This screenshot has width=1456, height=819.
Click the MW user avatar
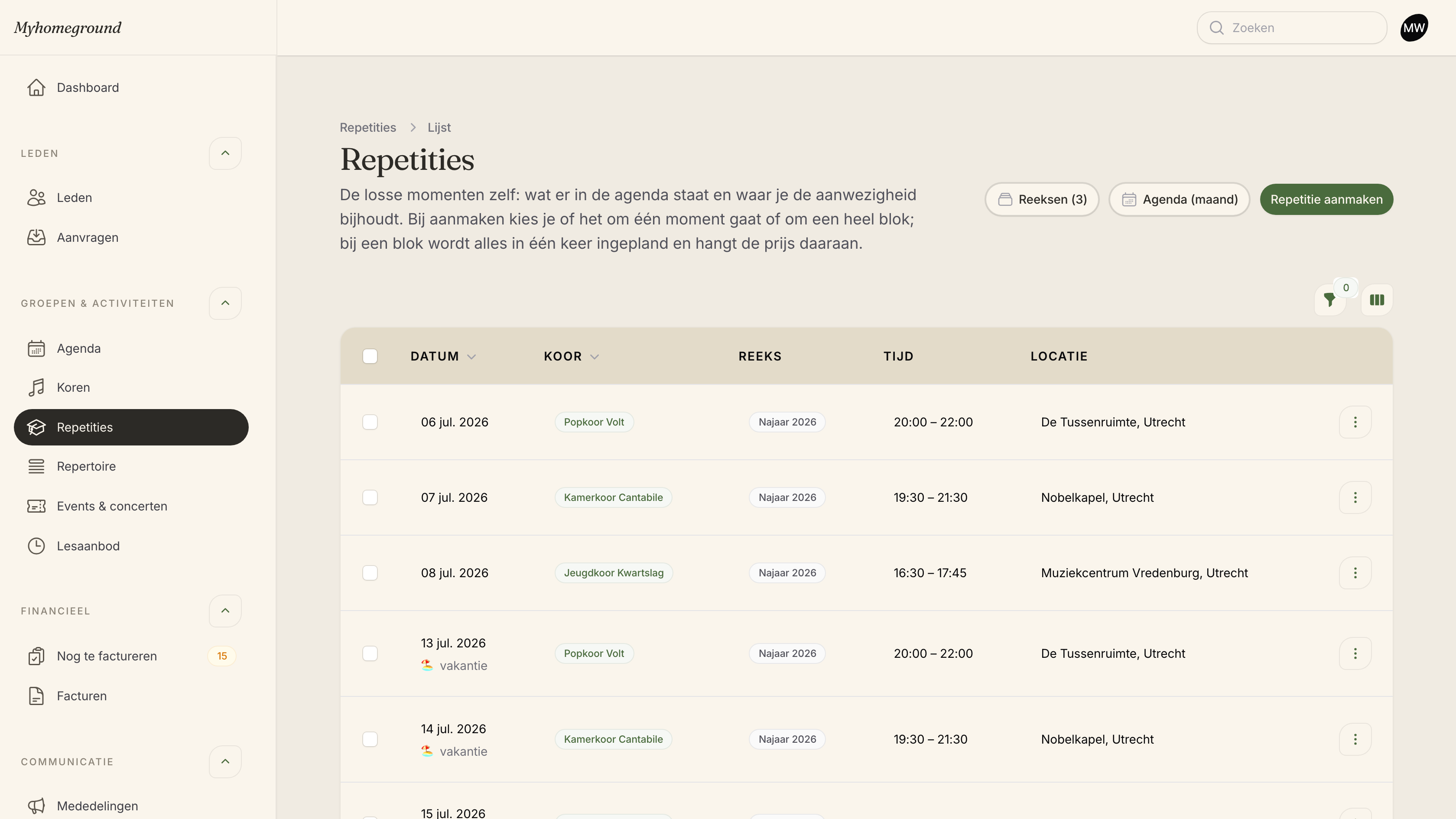[x=1414, y=28]
